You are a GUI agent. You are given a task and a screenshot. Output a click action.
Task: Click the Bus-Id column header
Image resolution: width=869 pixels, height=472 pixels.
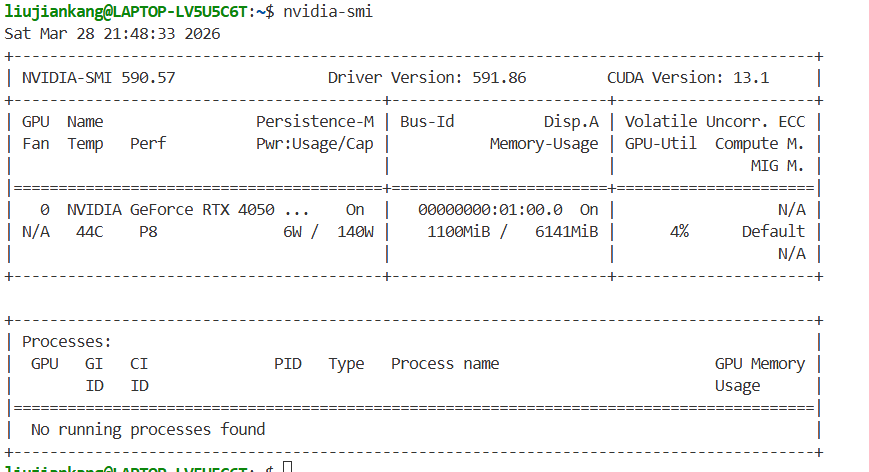[427, 121]
